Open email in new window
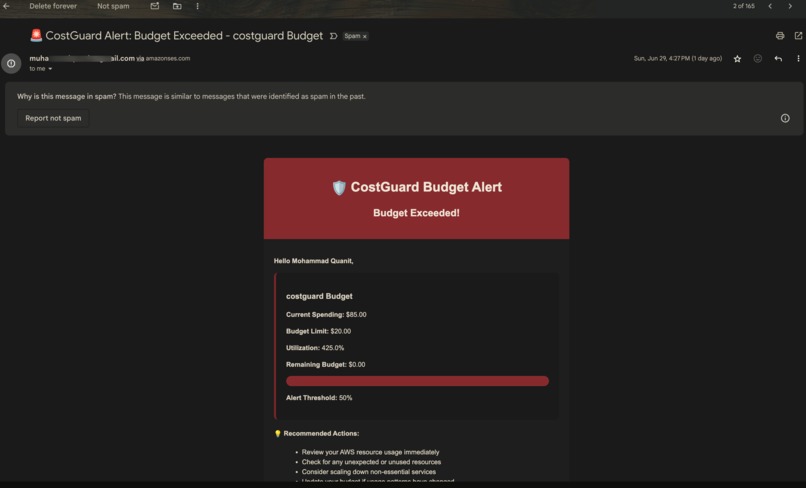This screenshot has height=488, width=806. coord(798,35)
